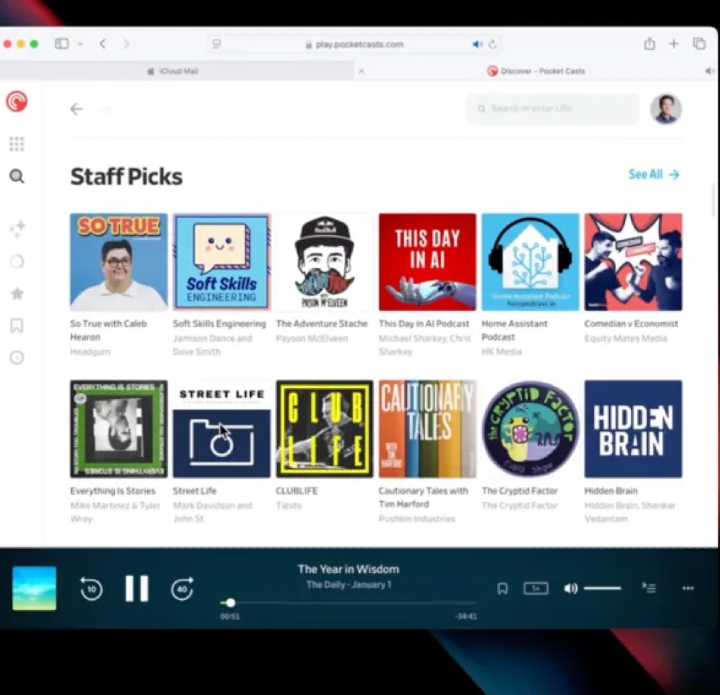Image resolution: width=720 pixels, height=695 pixels.
Task: Bookmark the current episode in player
Action: click(x=502, y=589)
